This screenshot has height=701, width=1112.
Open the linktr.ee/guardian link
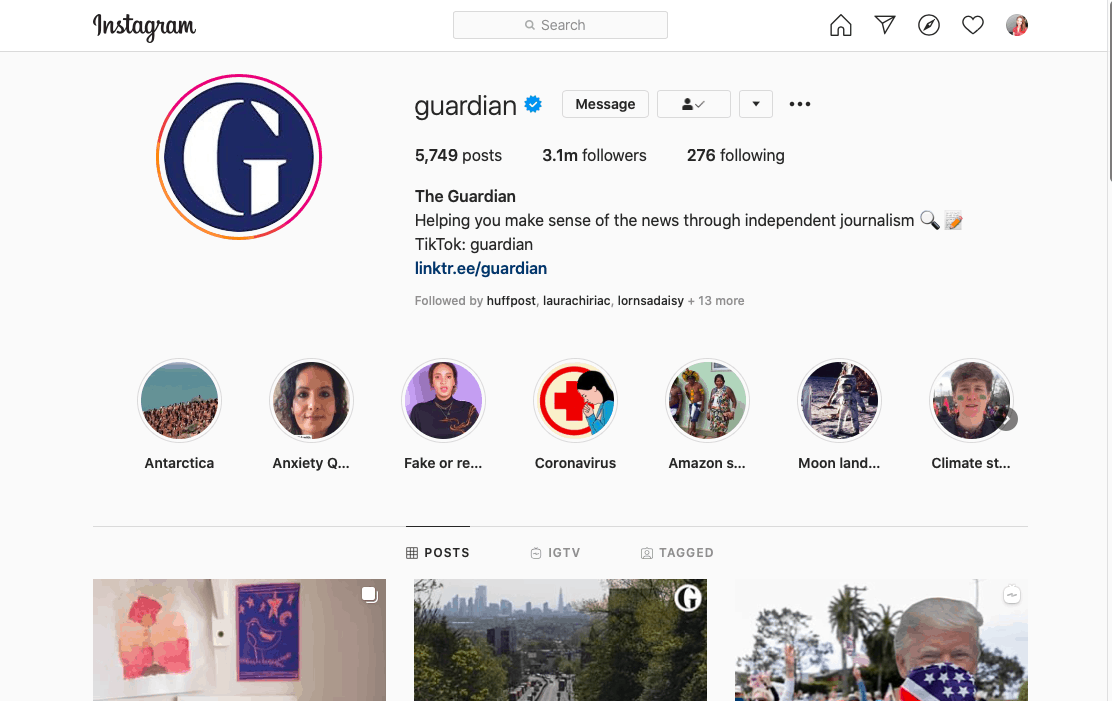(x=481, y=268)
